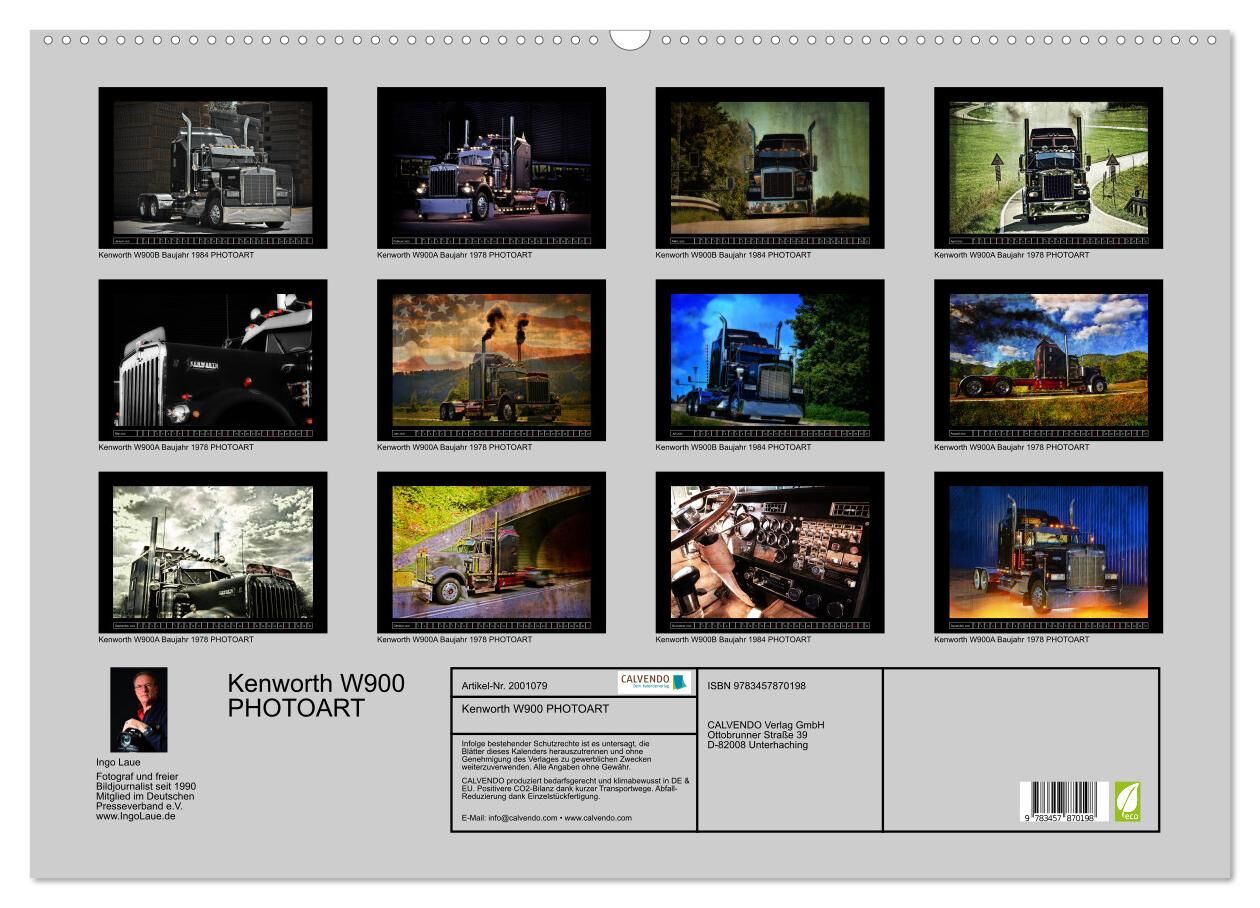Open the www.IngoLaue.de website link
Image resolution: width=1260 pixels, height=908 pixels.
(136, 816)
